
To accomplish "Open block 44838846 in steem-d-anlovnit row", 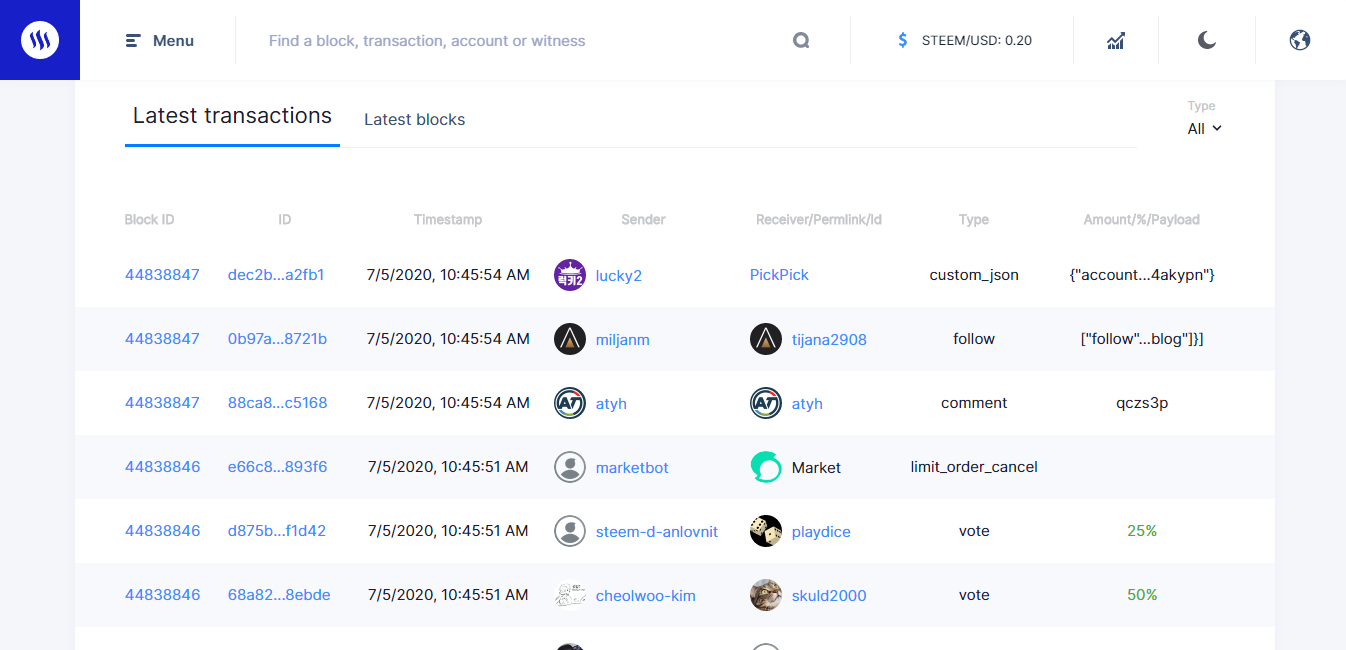I will 162,531.
